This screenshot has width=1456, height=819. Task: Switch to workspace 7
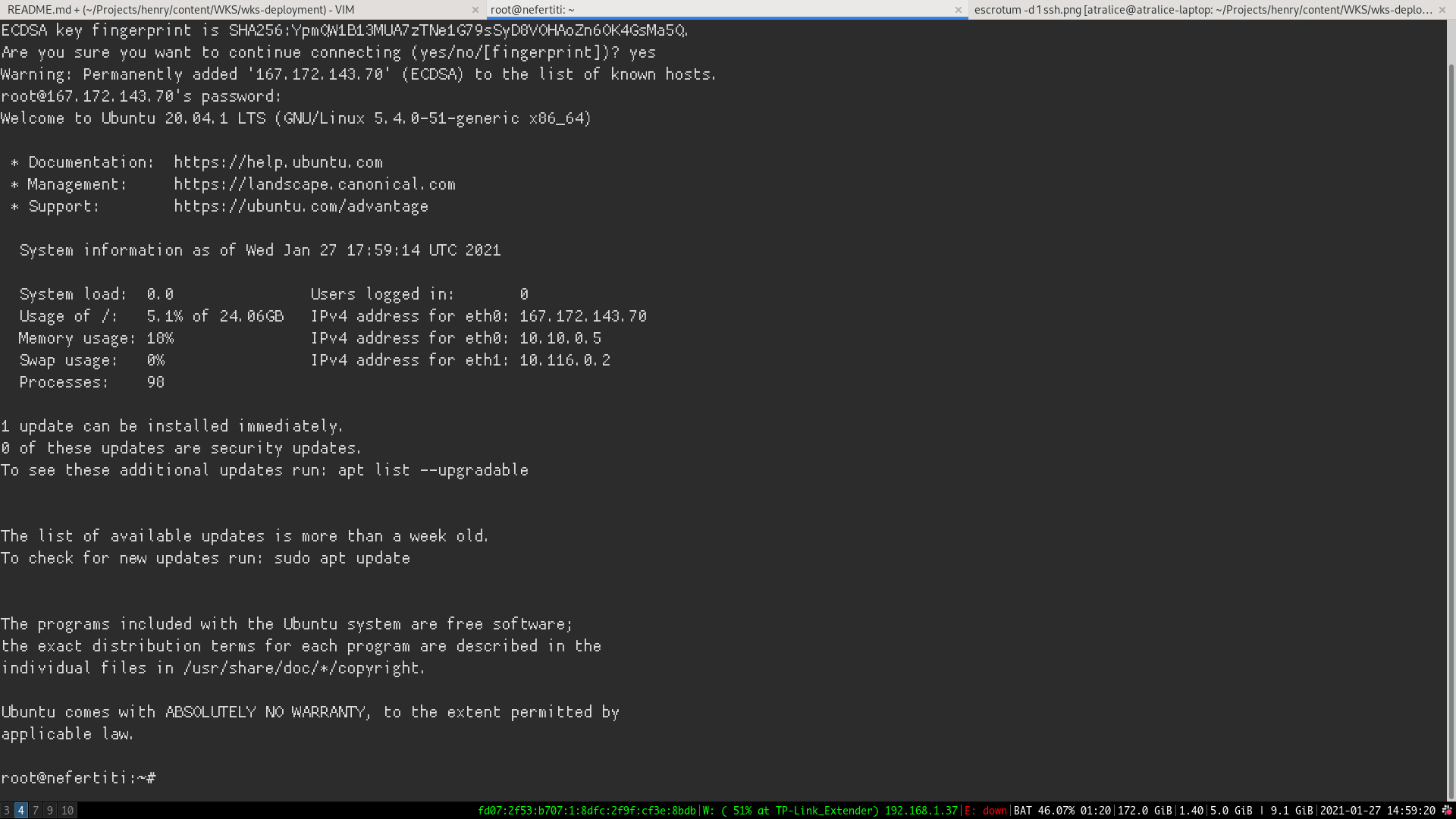coord(36,811)
